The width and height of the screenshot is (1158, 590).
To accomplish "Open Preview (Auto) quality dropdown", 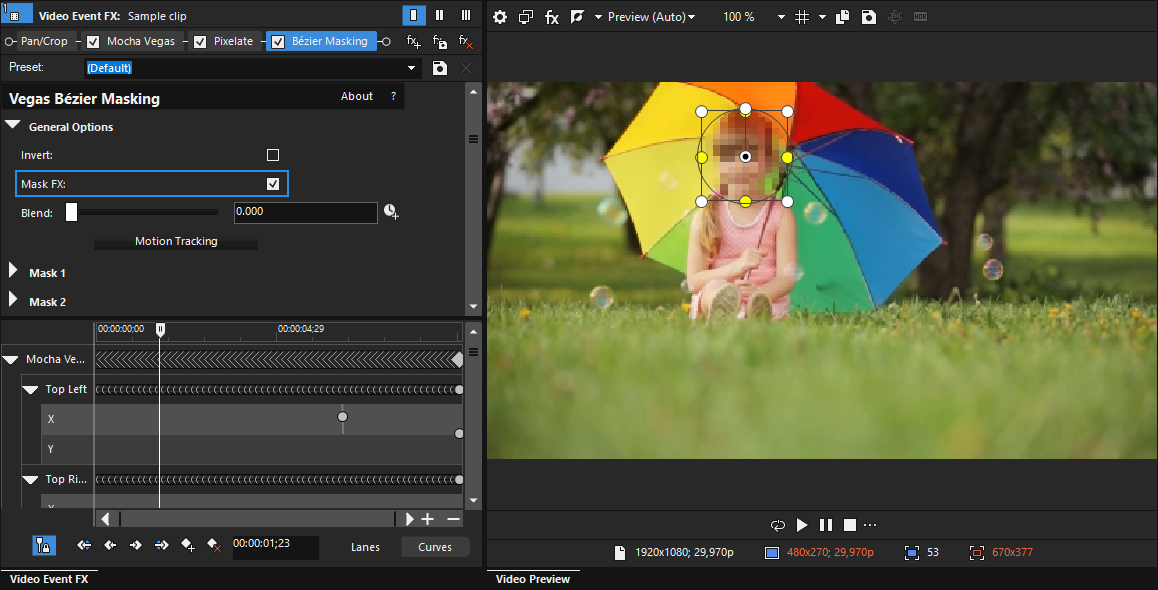I will (651, 16).
